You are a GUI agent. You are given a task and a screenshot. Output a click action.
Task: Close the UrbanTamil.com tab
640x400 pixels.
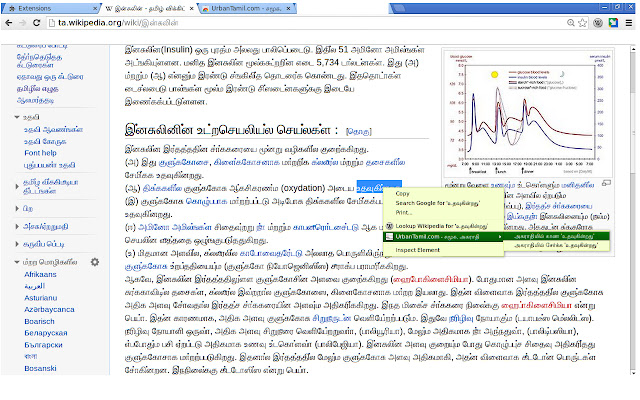[289, 8]
